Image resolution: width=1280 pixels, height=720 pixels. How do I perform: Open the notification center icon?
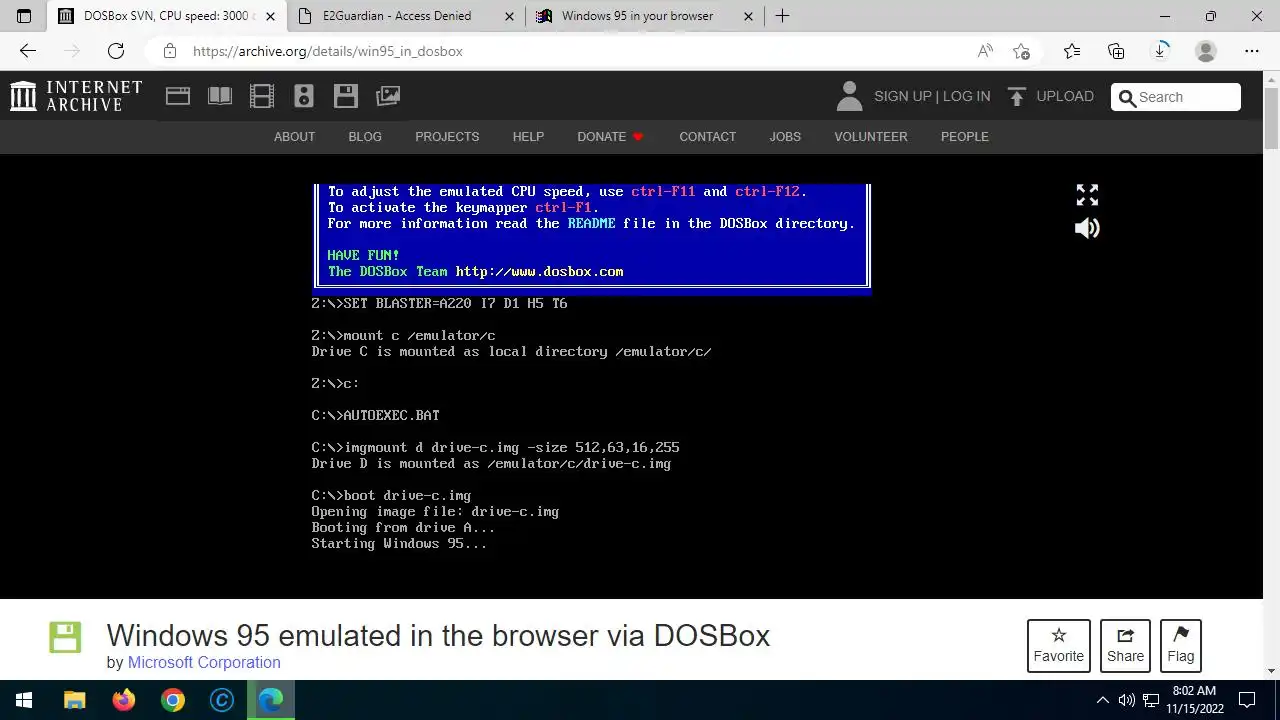1247,700
